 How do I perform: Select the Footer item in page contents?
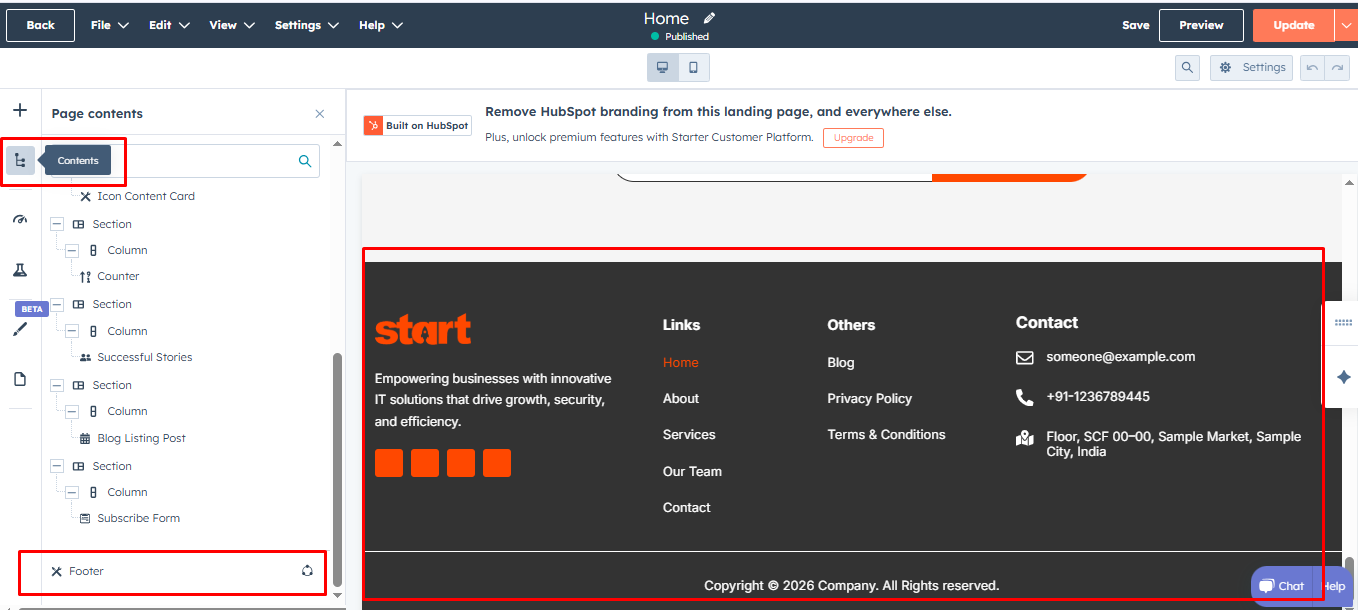point(87,571)
